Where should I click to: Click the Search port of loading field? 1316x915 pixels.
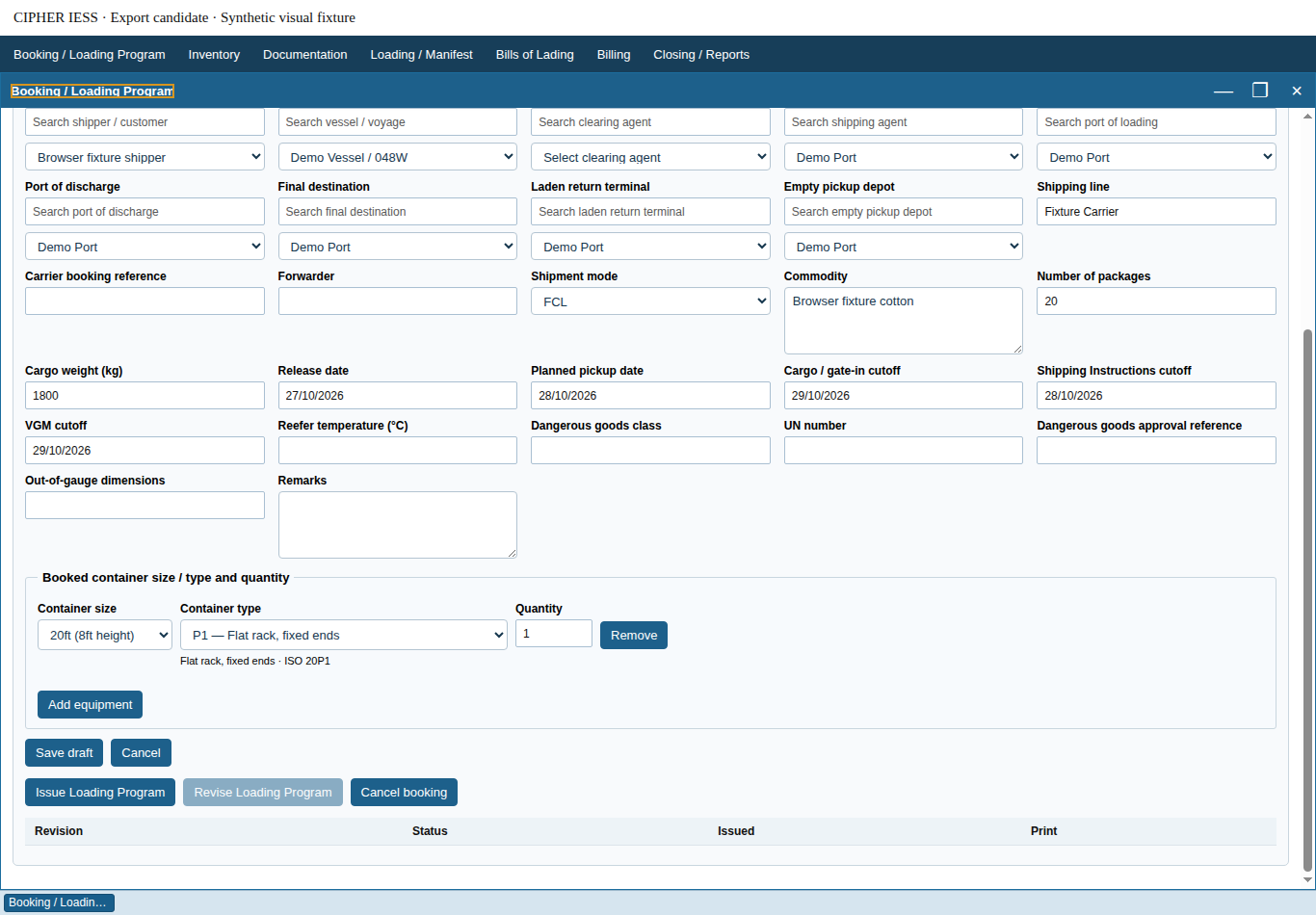pos(1156,122)
